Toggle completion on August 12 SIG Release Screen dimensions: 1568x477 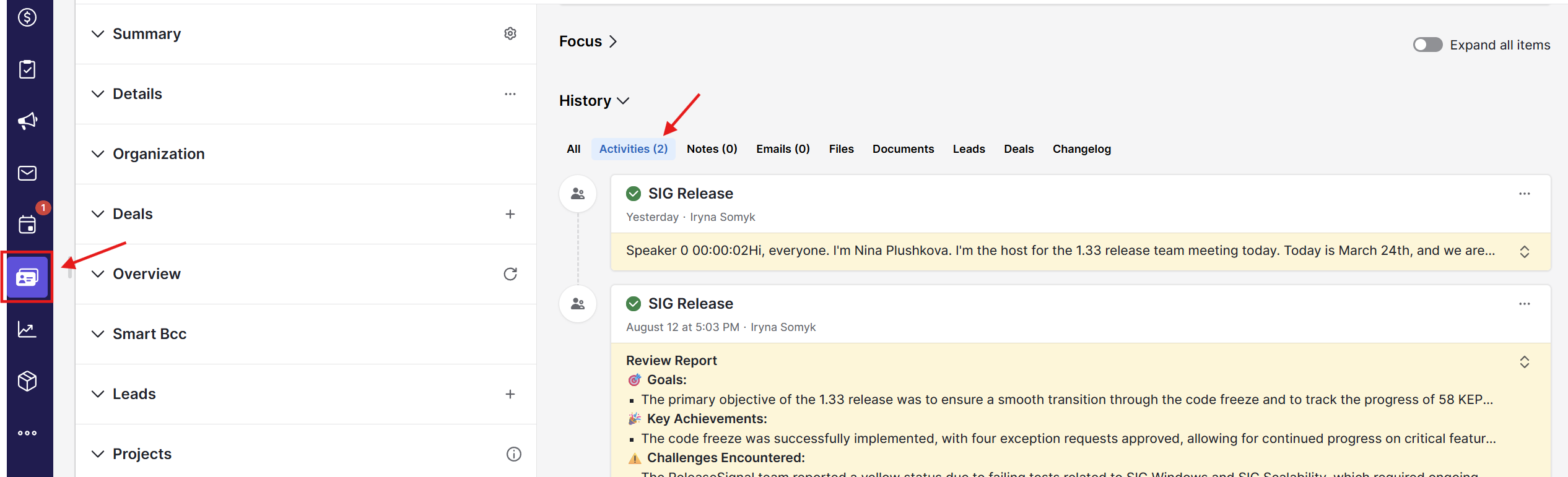633,304
